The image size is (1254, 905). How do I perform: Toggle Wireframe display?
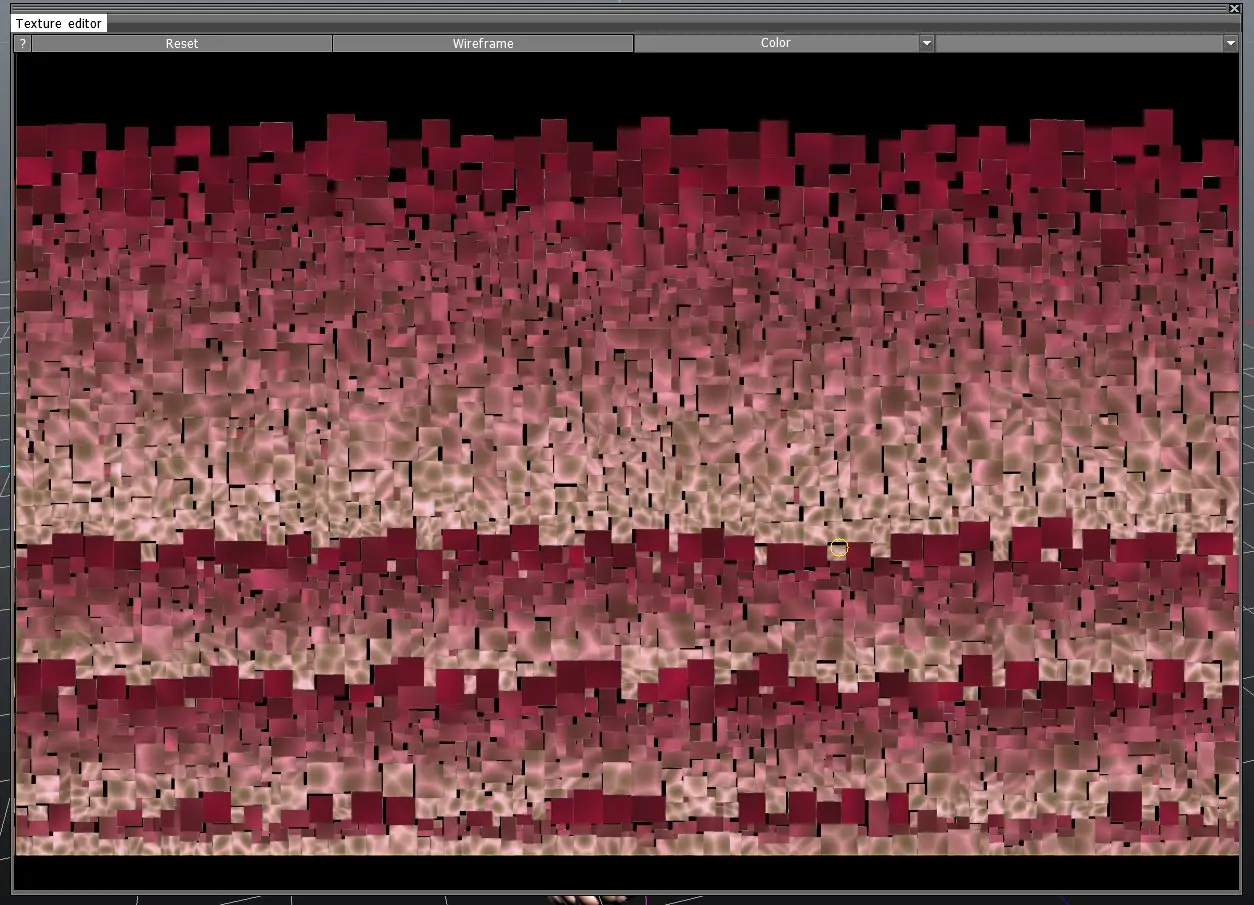coord(483,43)
